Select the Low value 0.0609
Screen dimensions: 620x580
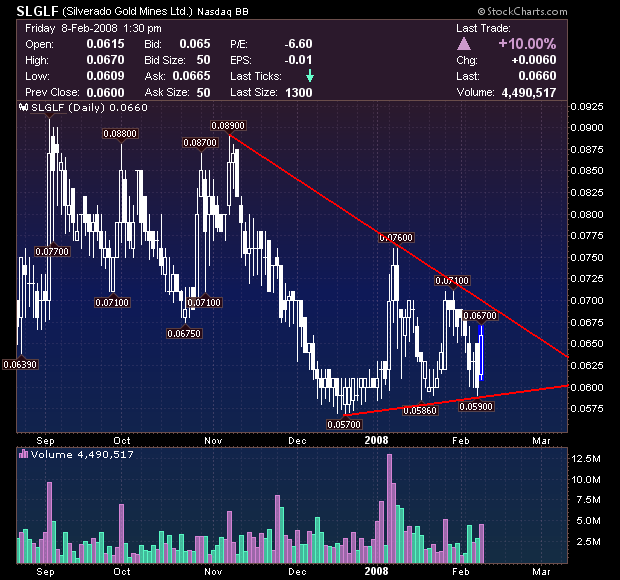pyautogui.click(x=106, y=76)
